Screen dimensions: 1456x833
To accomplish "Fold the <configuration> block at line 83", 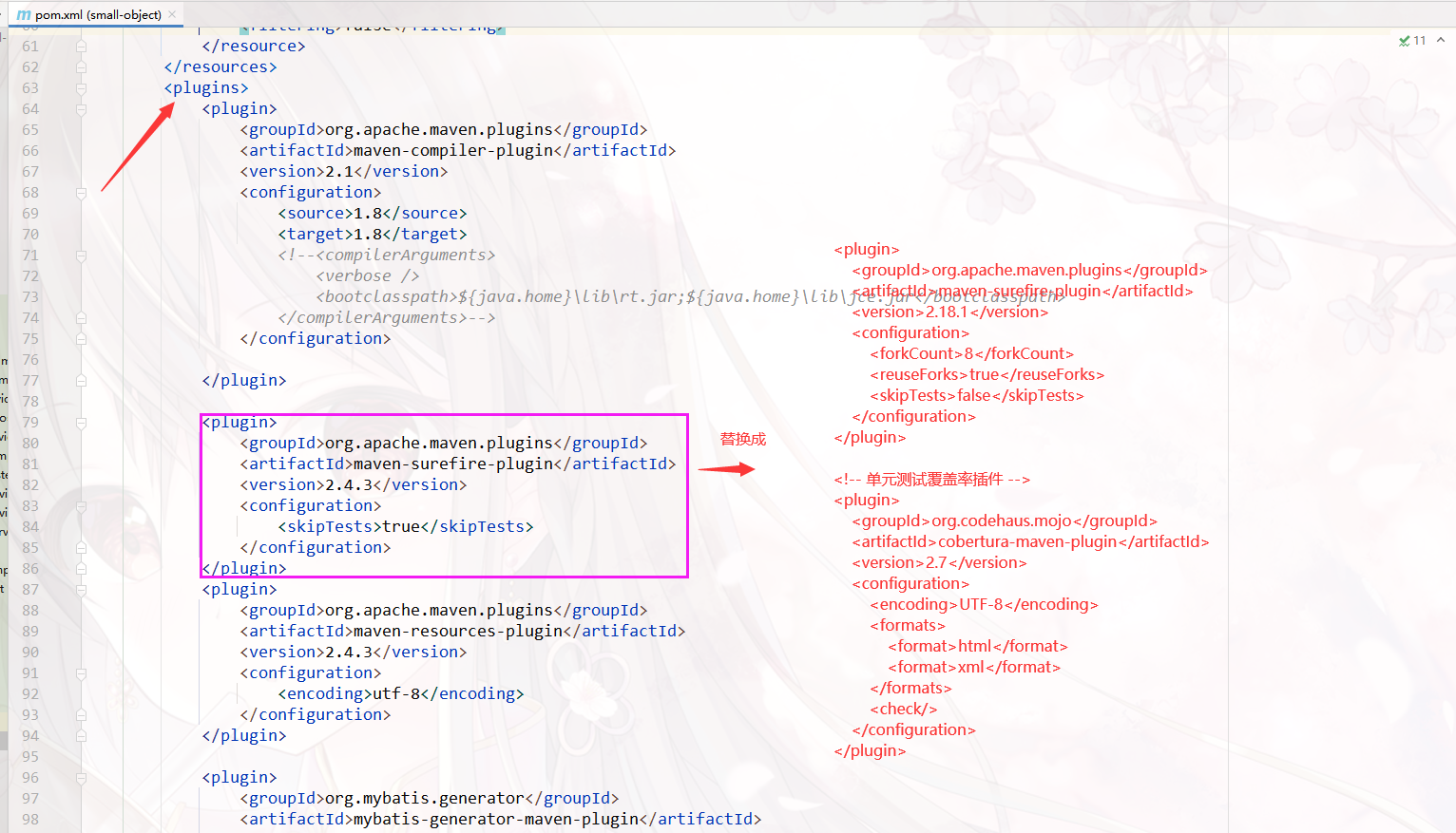I will [x=81, y=505].
